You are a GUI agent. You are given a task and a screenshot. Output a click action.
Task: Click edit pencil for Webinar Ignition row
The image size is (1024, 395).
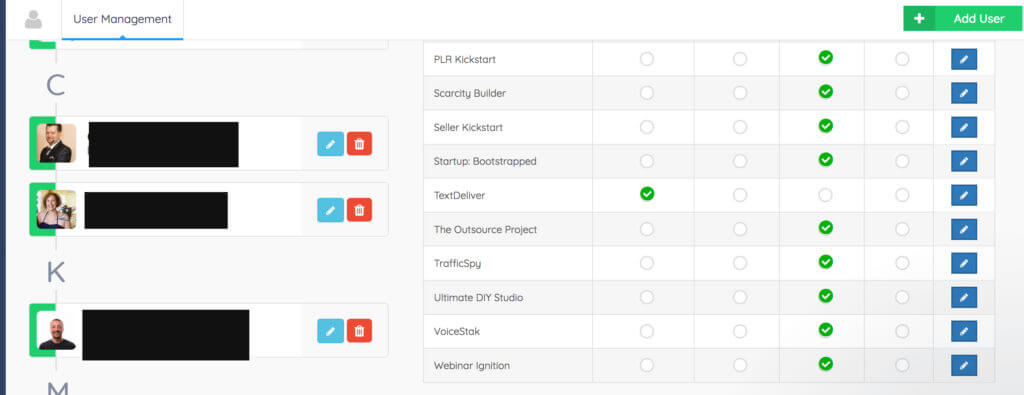coord(964,366)
